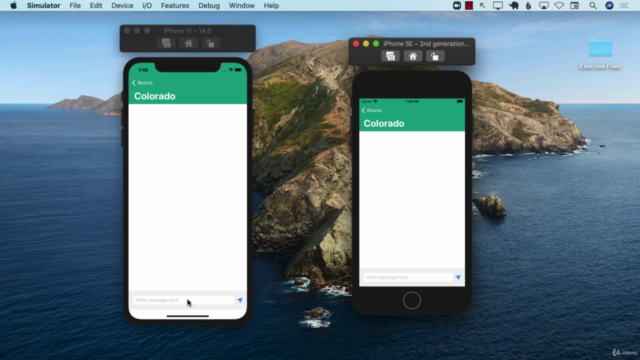Click the flame icon in menu bar
Image resolution: width=640 pixels, height=360 pixels.
[529, 5]
